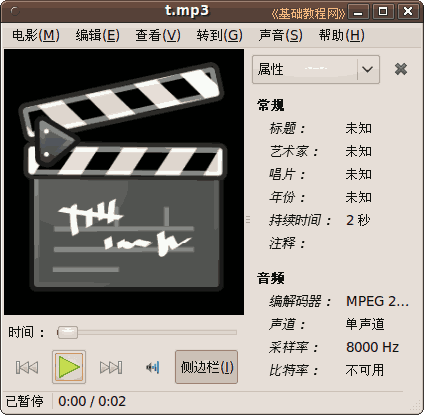Maximize the t.mp3 window

(x=383, y=12)
